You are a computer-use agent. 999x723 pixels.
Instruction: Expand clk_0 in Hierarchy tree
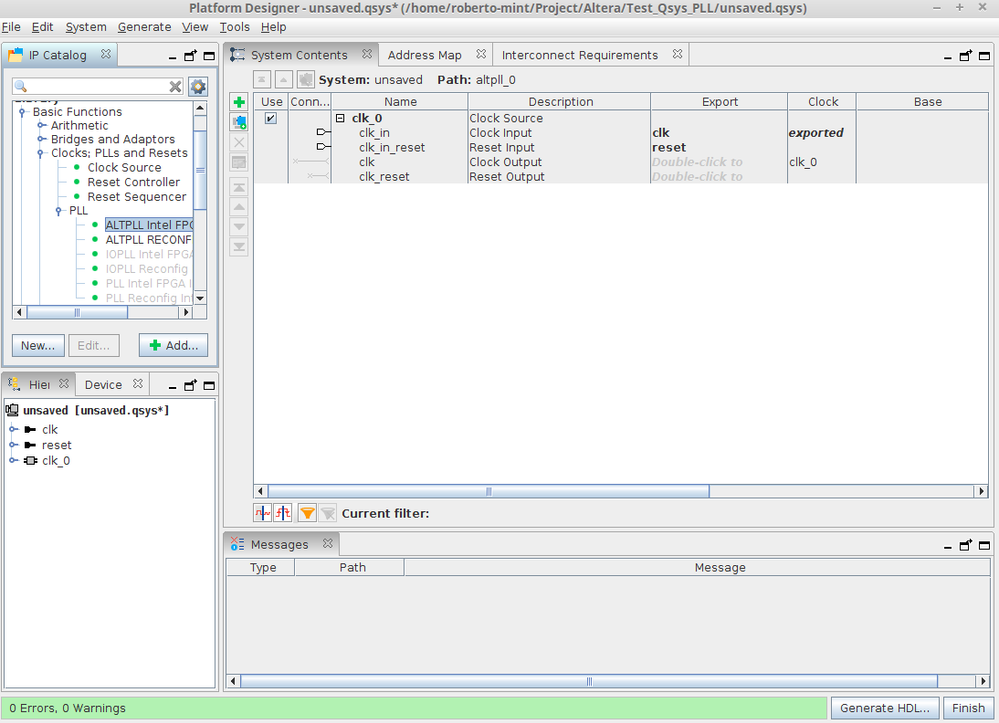click(x=13, y=460)
